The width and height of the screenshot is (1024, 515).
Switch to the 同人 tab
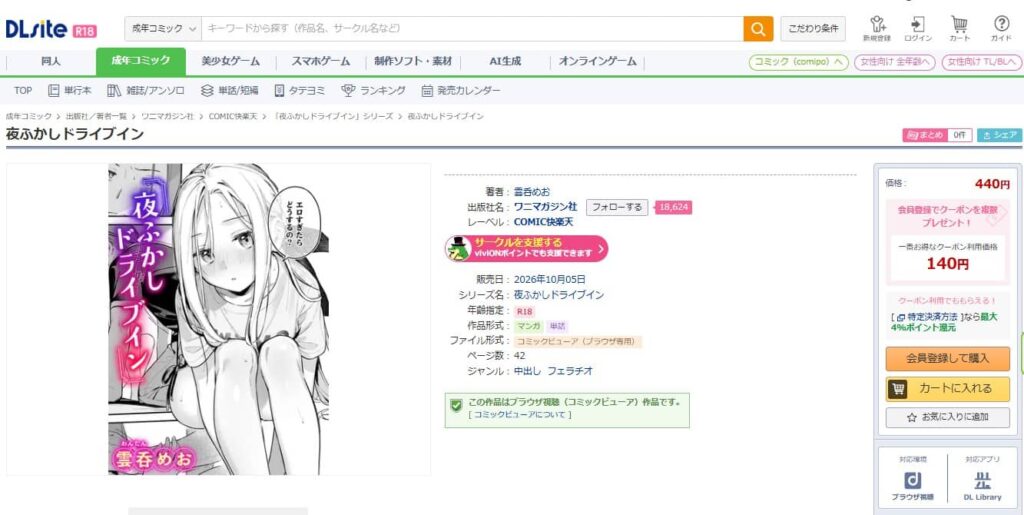[x=50, y=61]
